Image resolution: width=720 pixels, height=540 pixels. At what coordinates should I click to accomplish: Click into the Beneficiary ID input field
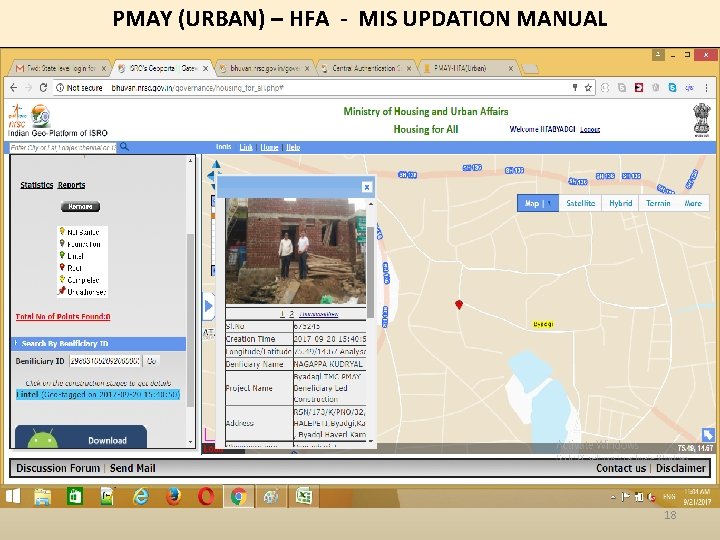coord(105,361)
